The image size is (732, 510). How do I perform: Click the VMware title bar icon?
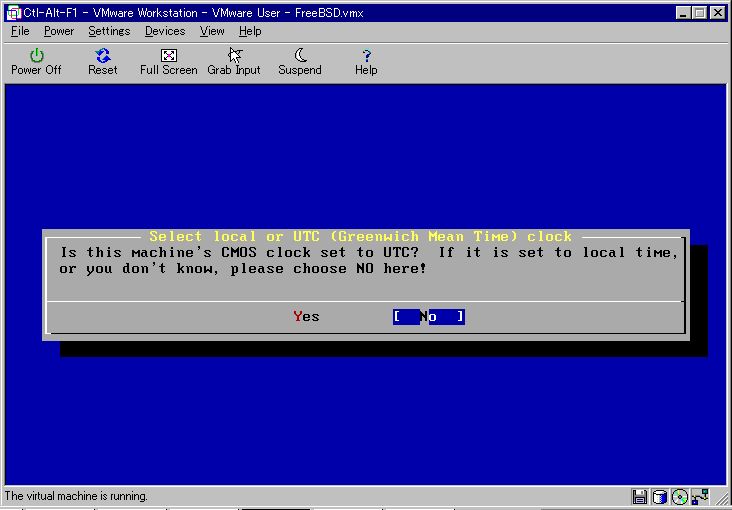14,13
